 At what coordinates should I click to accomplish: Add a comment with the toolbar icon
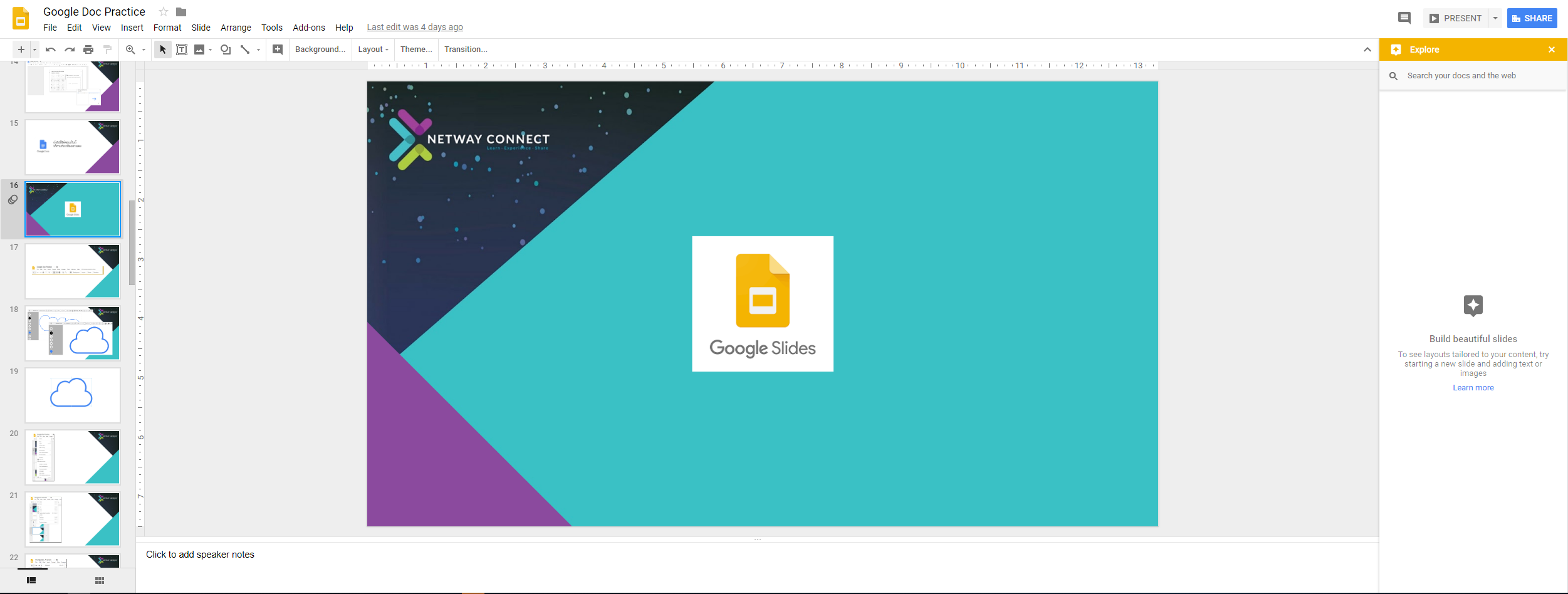277,49
